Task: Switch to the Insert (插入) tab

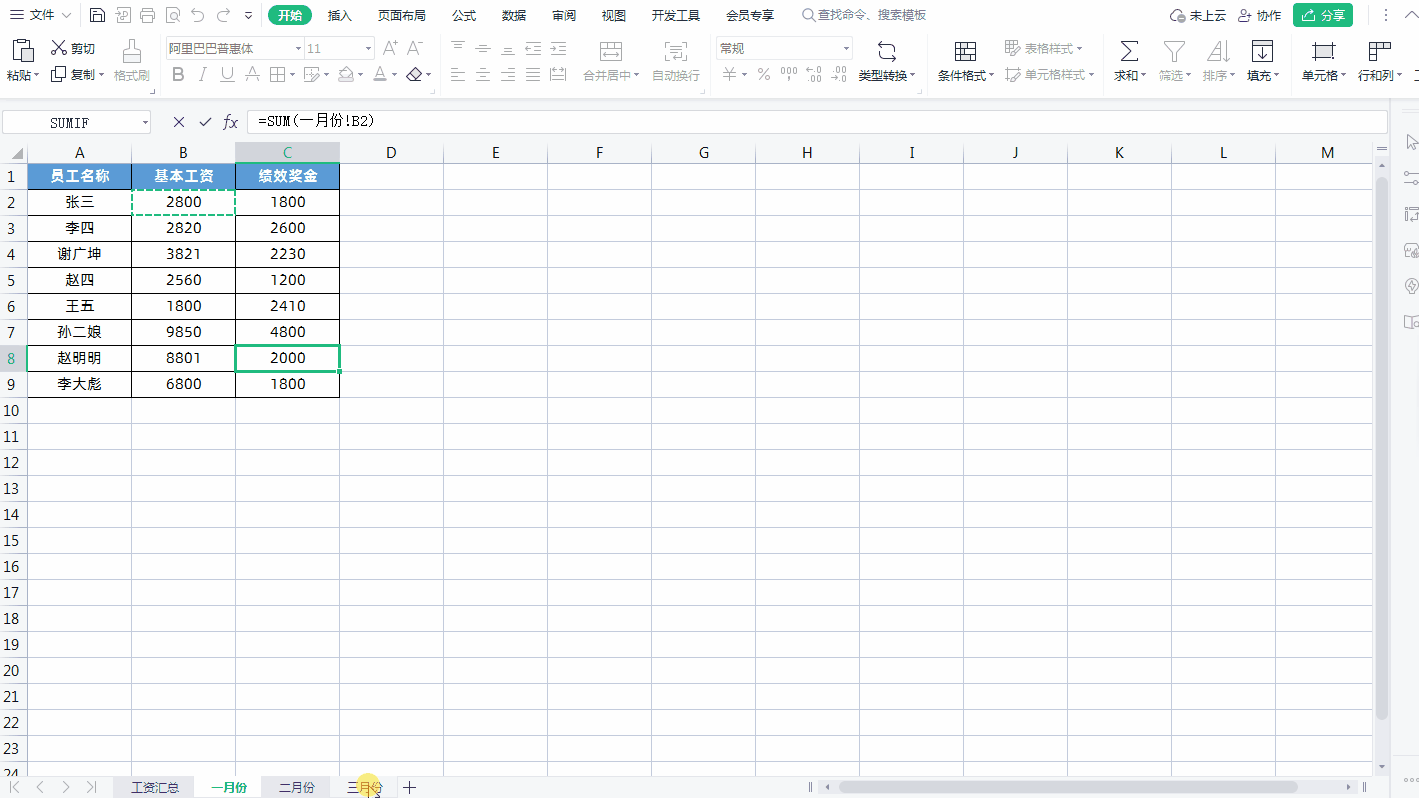Action: pos(340,15)
